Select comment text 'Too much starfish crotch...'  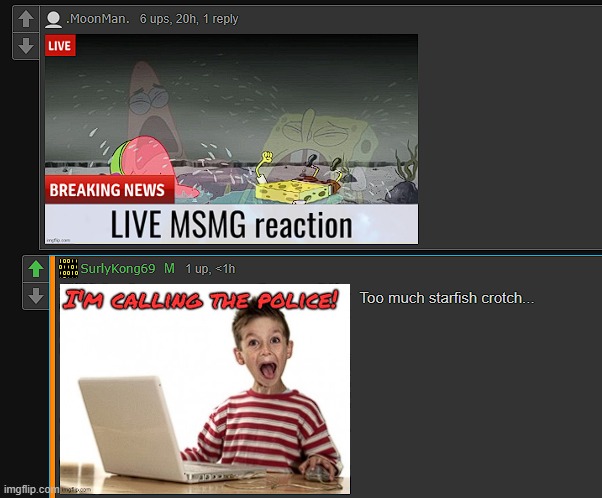coord(447,298)
